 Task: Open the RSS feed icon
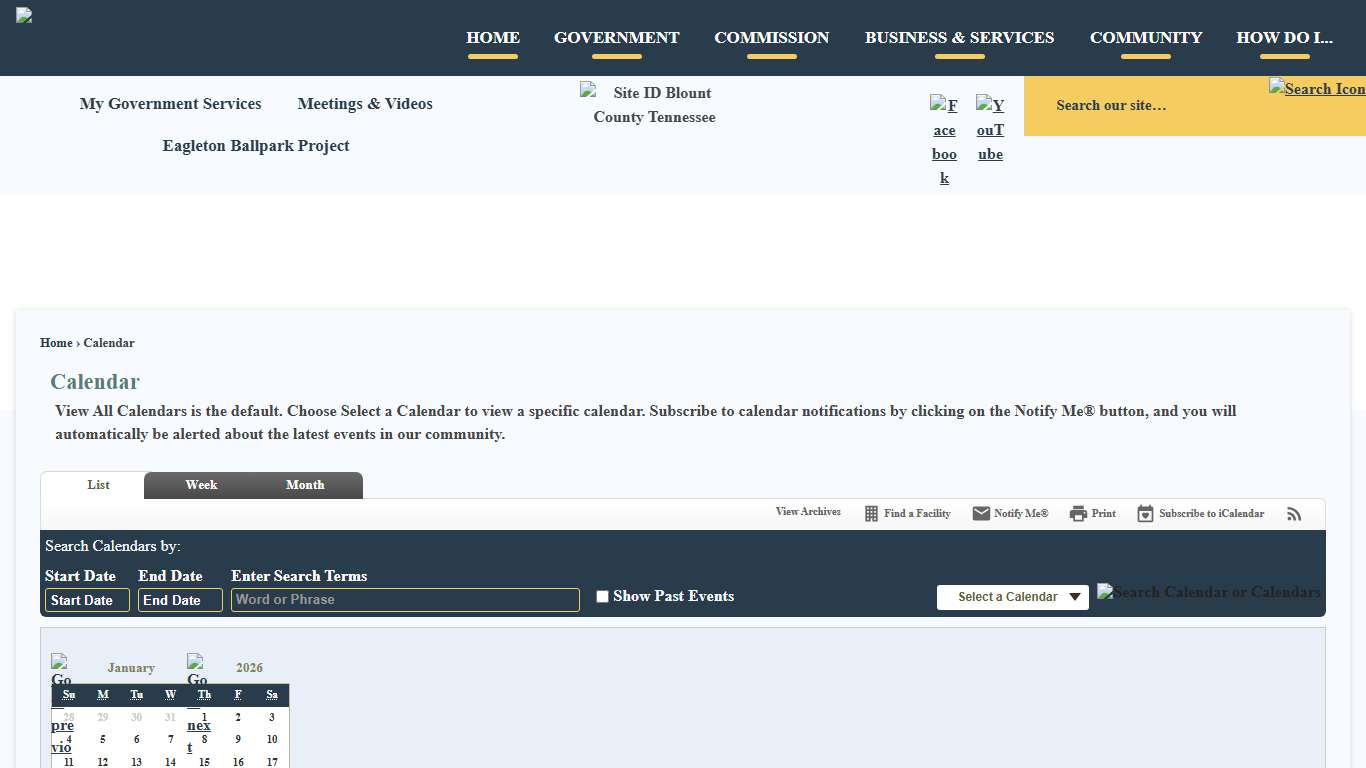1294,514
